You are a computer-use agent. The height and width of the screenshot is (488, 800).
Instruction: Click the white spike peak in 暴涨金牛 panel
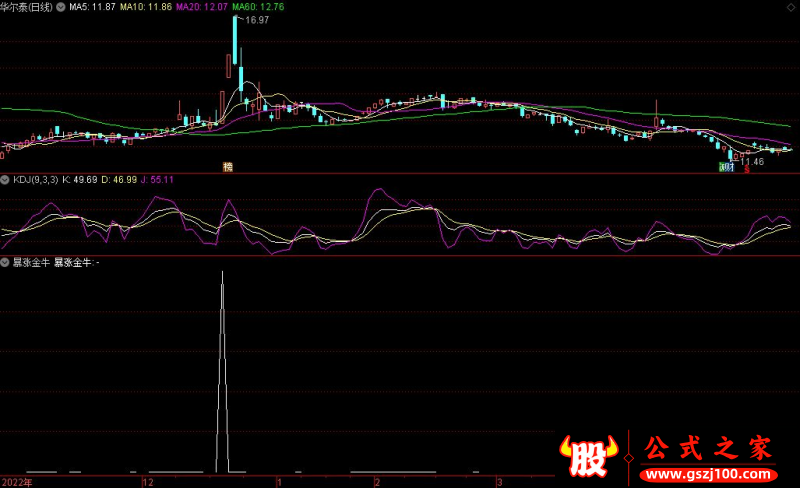coord(221,272)
